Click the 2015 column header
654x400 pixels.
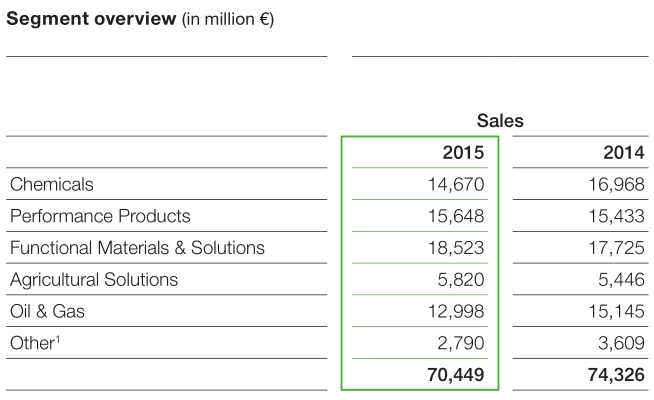[x=463, y=153]
